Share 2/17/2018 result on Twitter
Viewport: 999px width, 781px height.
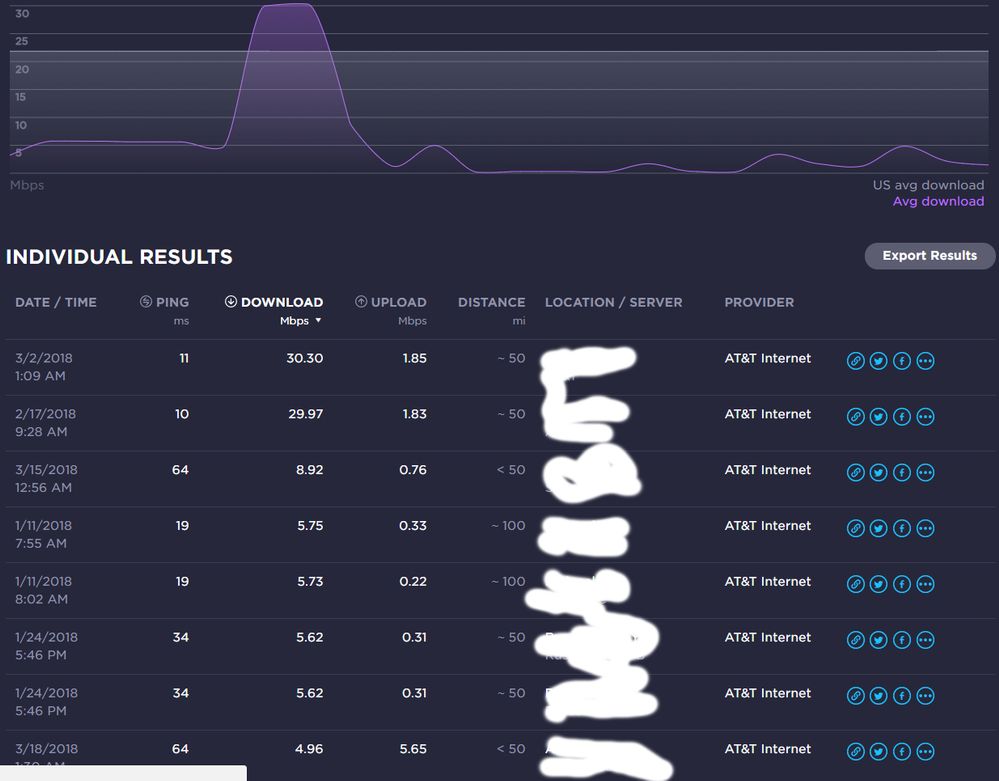pyautogui.click(x=878, y=417)
